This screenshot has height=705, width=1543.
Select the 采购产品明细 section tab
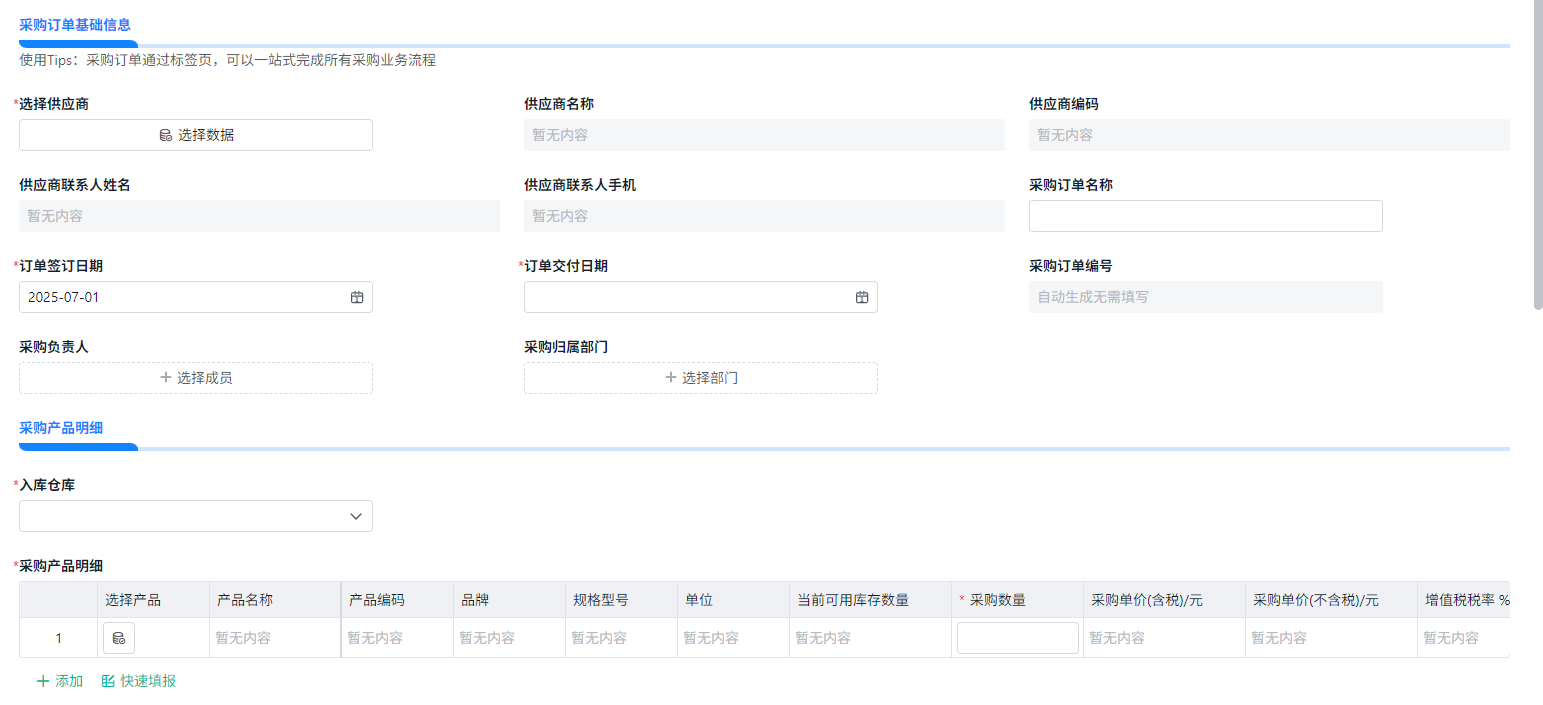pyautogui.click(x=61, y=428)
